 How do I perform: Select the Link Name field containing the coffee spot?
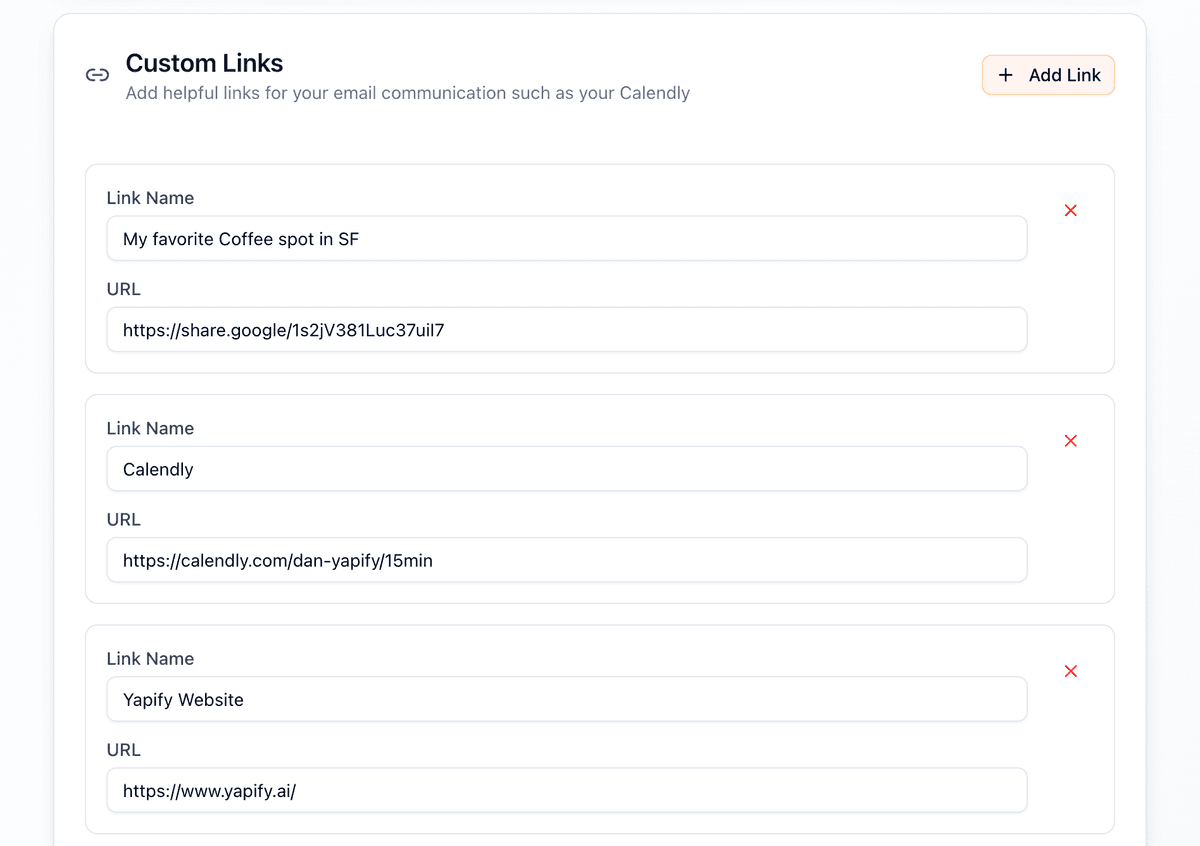click(x=567, y=238)
